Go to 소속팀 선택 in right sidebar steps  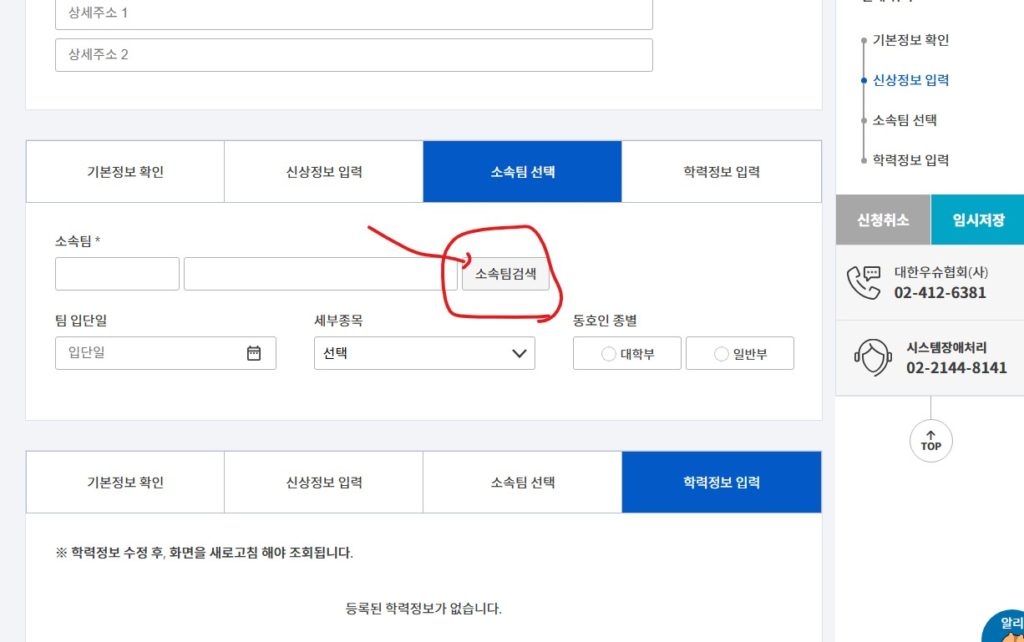(904, 120)
